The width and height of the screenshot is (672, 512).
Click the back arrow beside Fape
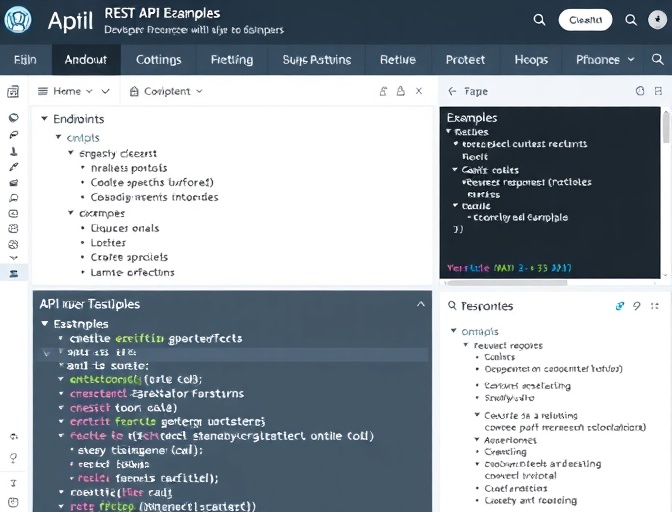click(451, 91)
